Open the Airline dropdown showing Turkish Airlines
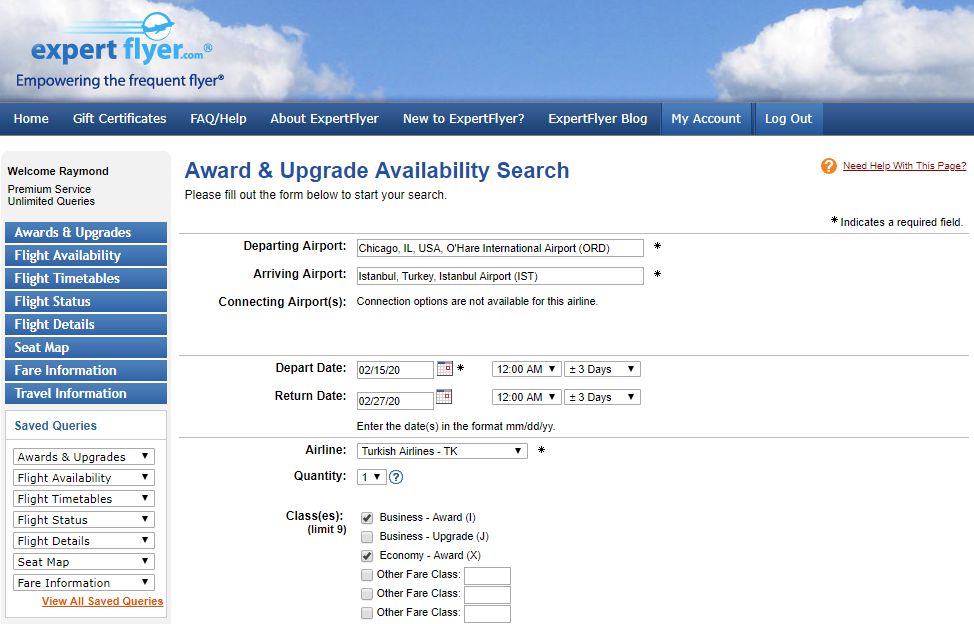Viewport: 974px width, 624px height. tap(442, 451)
